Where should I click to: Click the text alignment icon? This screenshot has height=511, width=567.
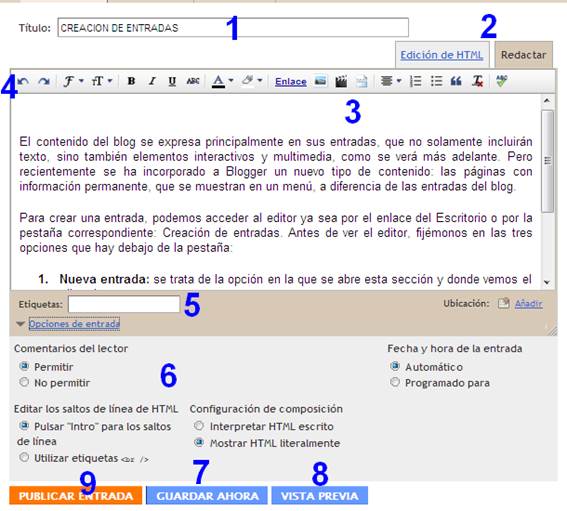coord(386,81)
